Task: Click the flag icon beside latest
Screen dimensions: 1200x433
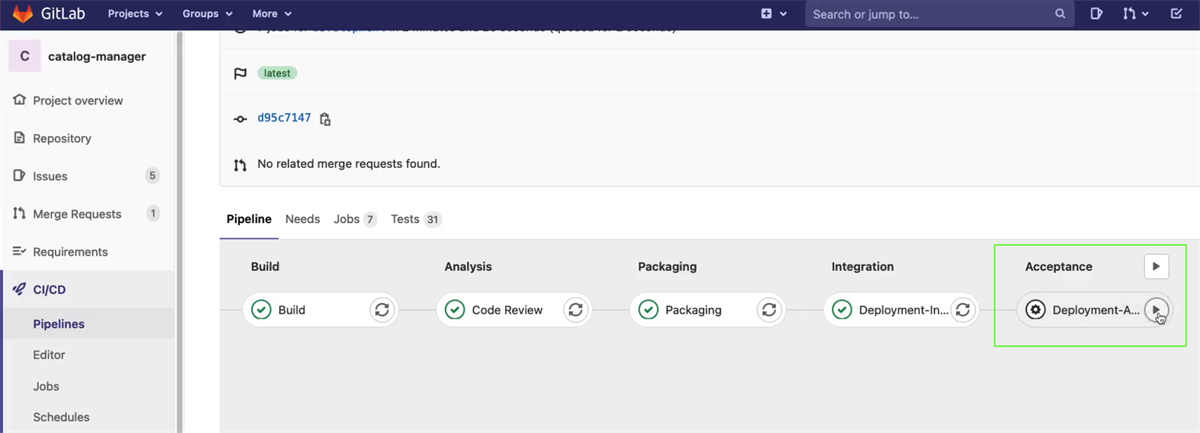Action: (x=240, y=73)
